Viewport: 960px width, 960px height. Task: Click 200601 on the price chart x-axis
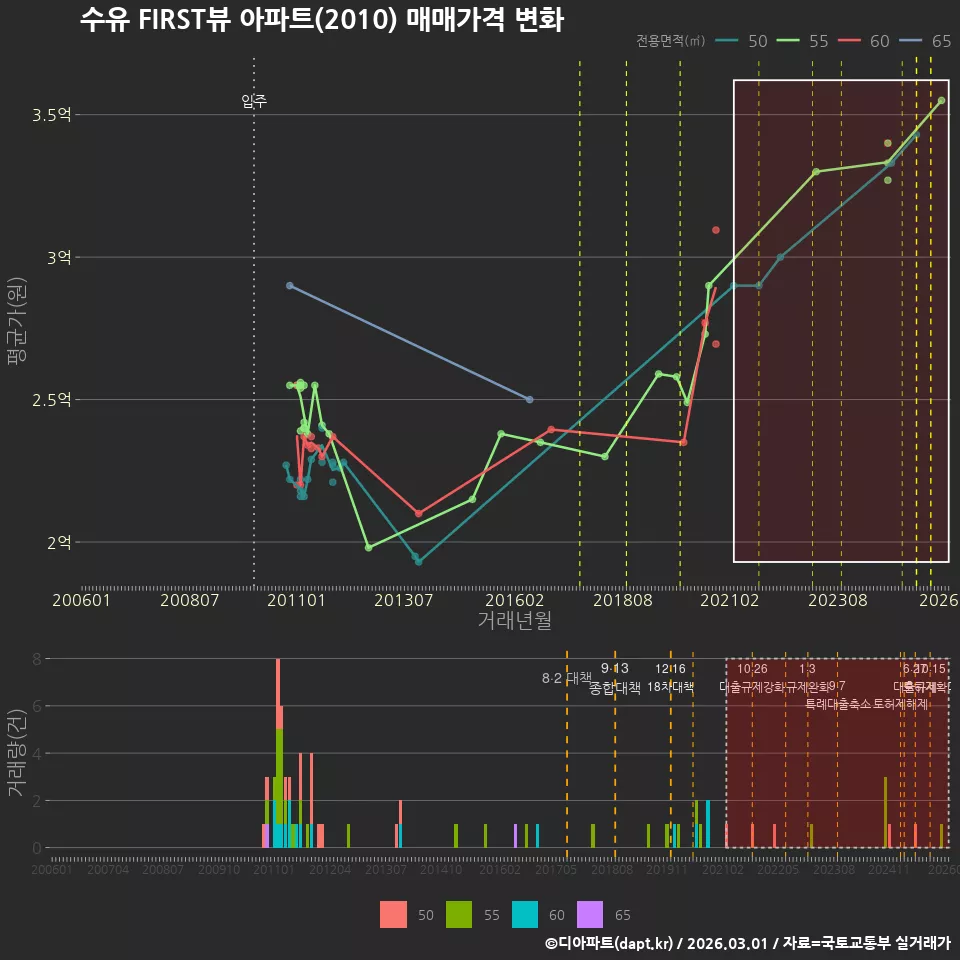click(x=81, y=600)
